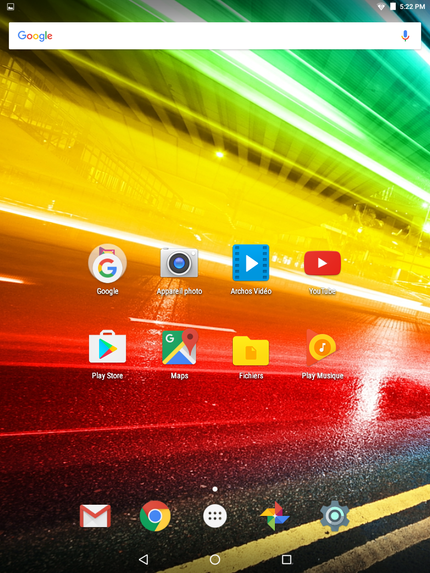Open the Play Store app
430x573 pixels.
click(x=107, y=346)
